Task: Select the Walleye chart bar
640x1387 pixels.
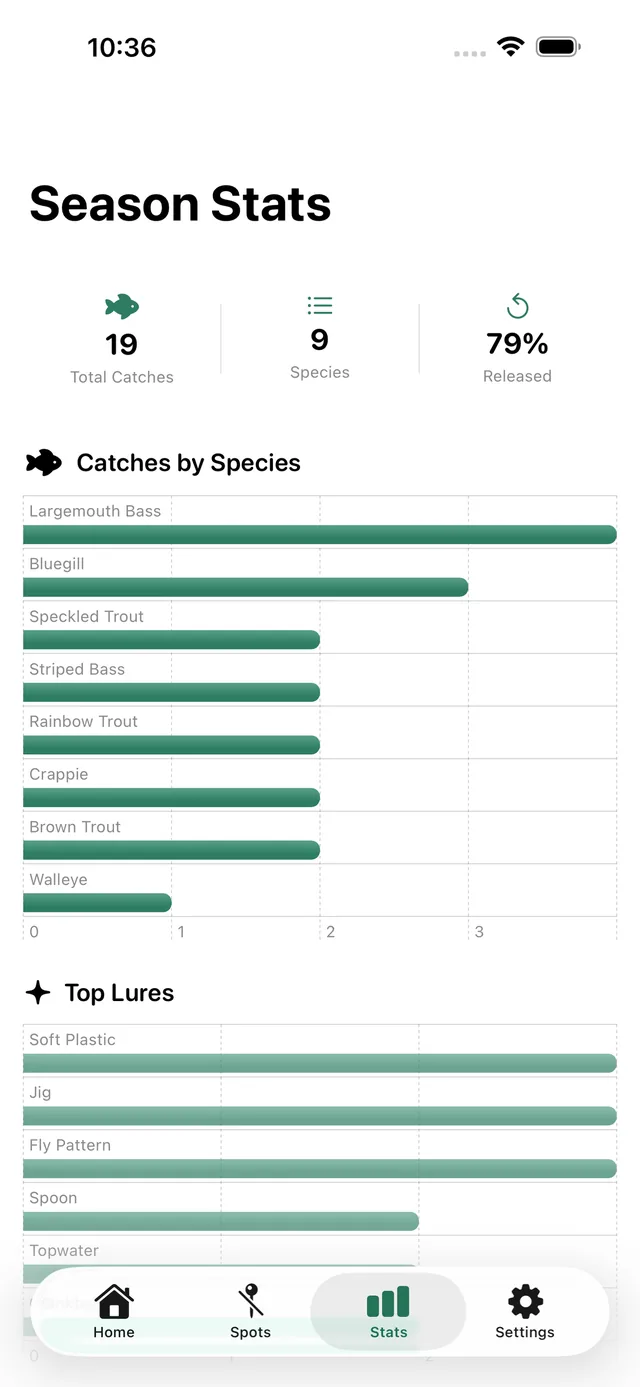Action: point(98,903)
